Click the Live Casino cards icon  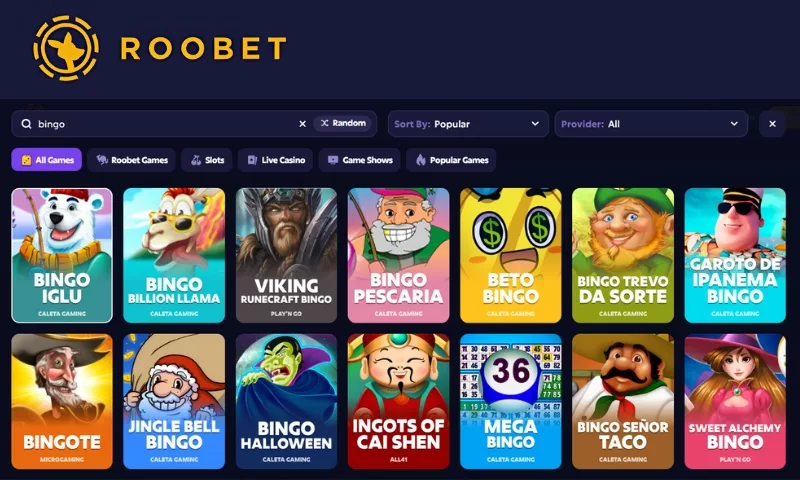click(x=252, y=160)
